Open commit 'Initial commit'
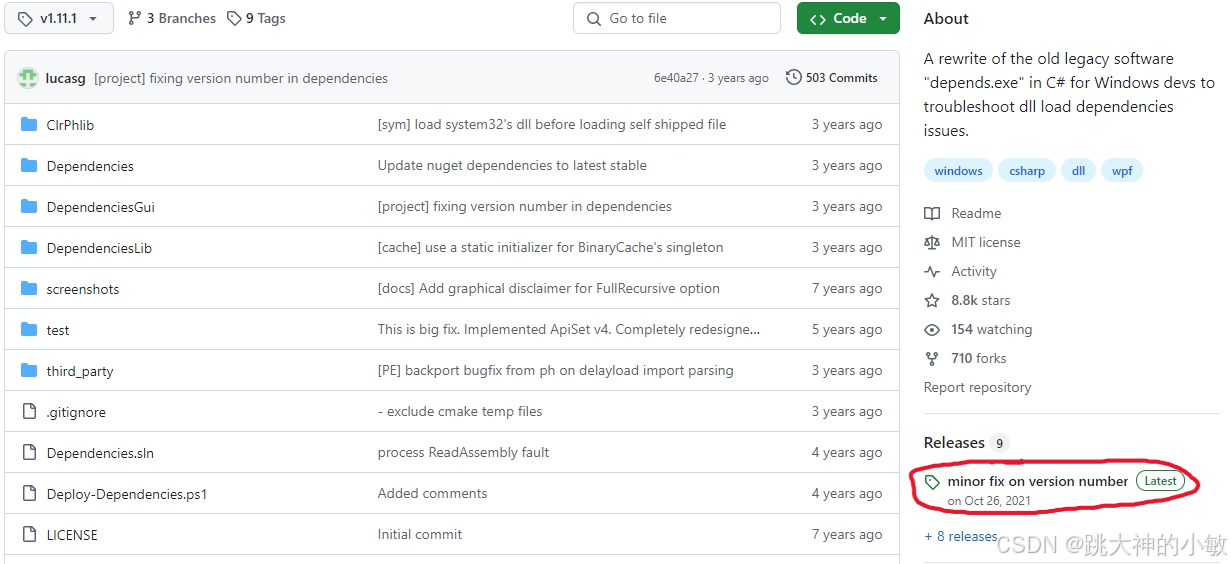 [x=420, y=534]
